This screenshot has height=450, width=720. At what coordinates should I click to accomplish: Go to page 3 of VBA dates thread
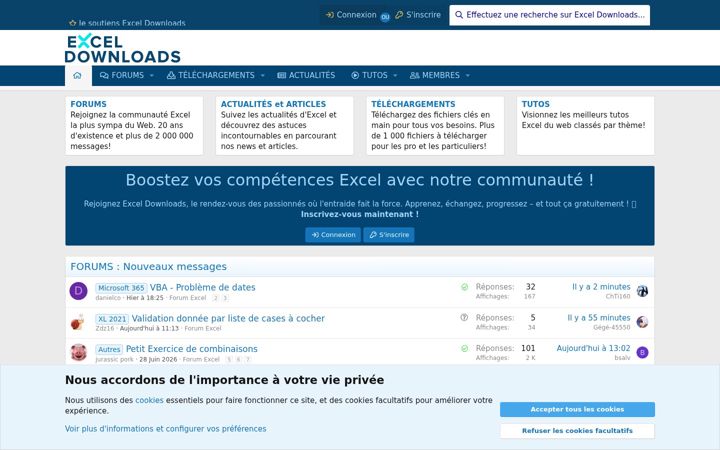225,298
